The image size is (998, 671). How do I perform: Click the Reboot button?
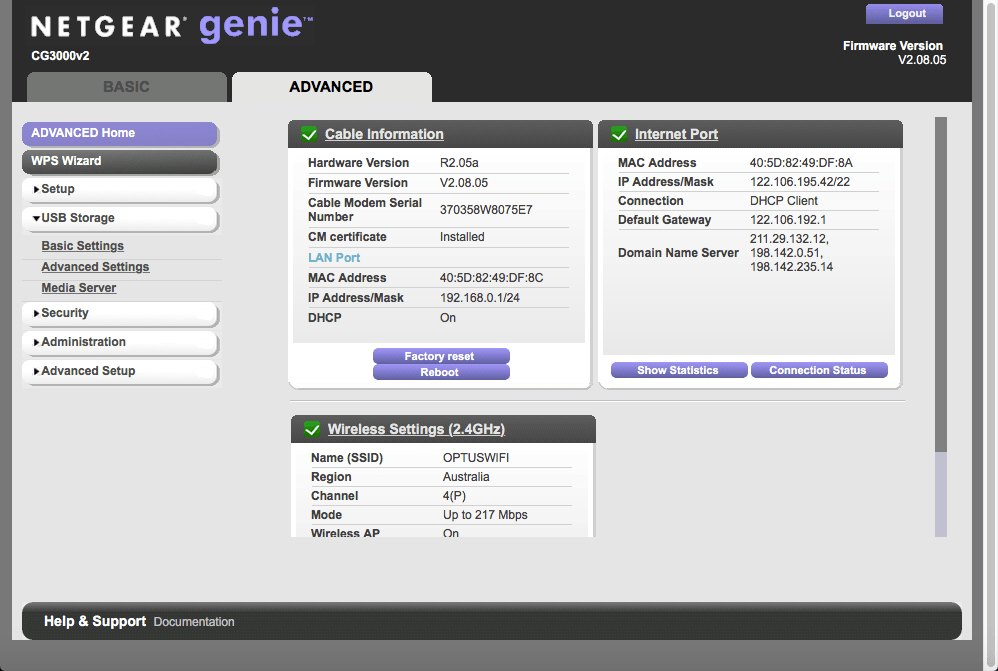(441, 372)
